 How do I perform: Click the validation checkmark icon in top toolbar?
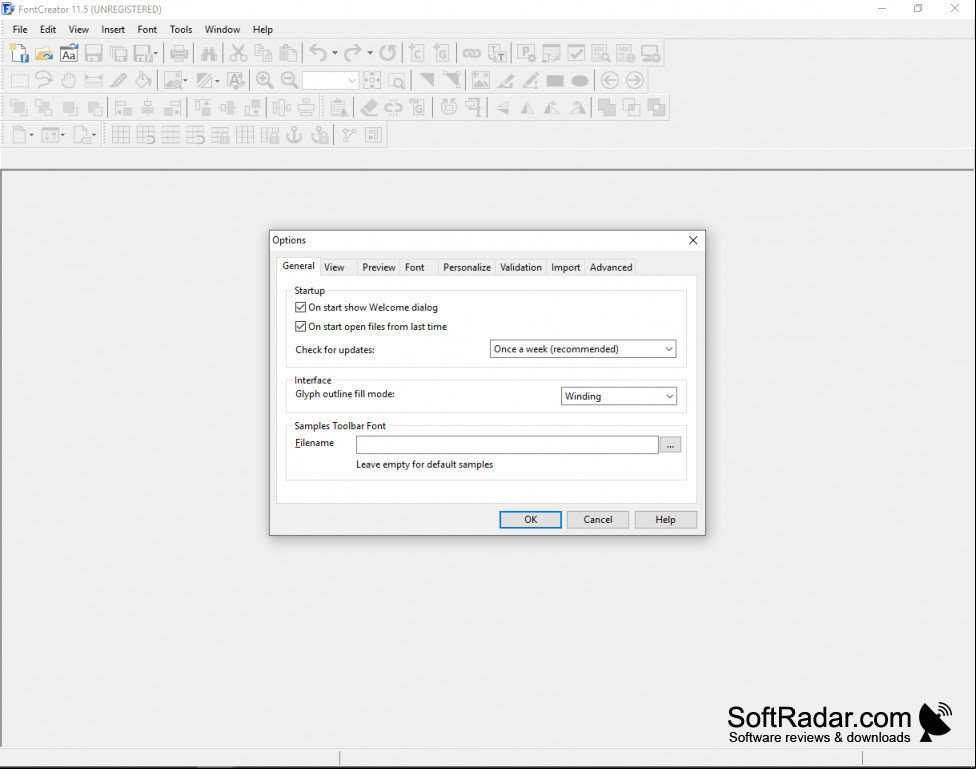tap(576, 54)
